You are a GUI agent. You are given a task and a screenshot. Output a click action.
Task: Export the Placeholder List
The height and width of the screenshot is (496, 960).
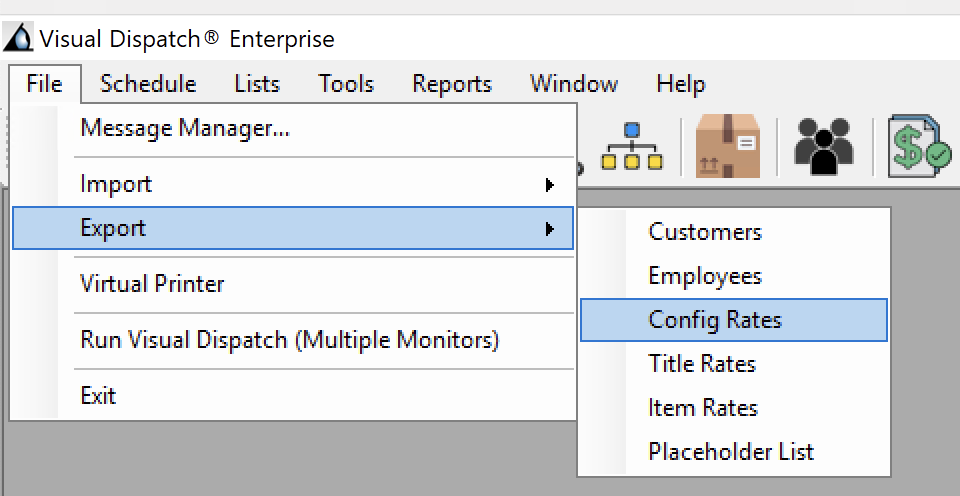[x=733, y=453]
